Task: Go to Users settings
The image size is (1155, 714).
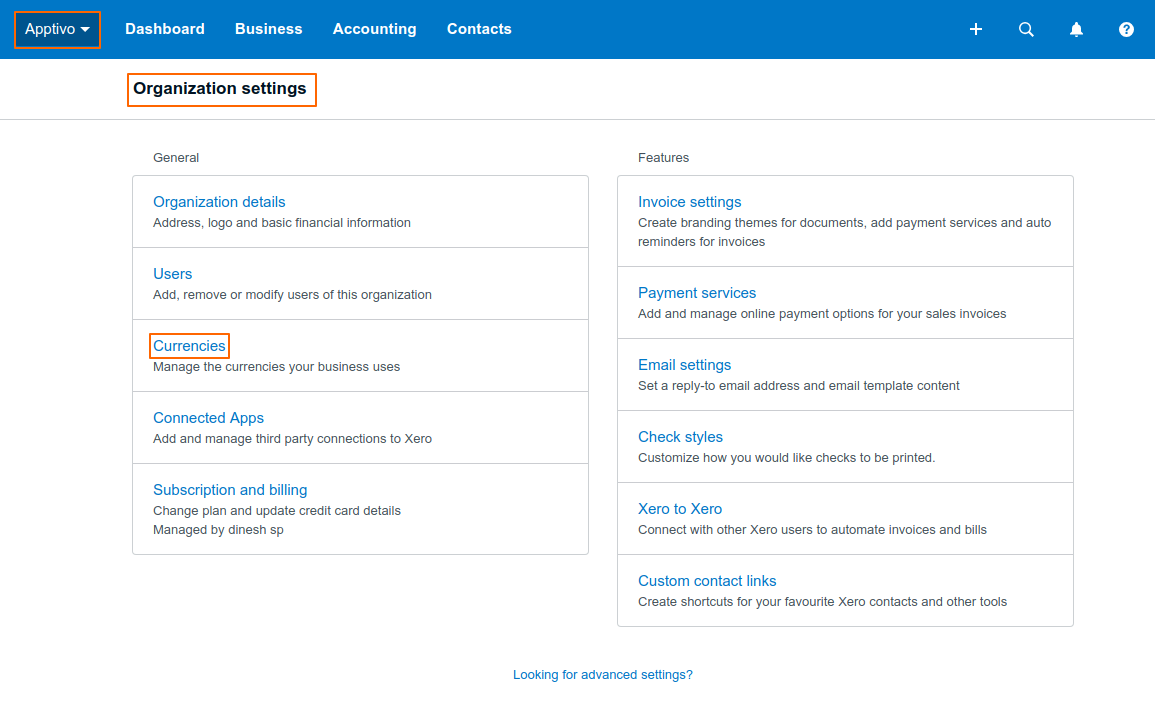Action: [x=172, y=274]
